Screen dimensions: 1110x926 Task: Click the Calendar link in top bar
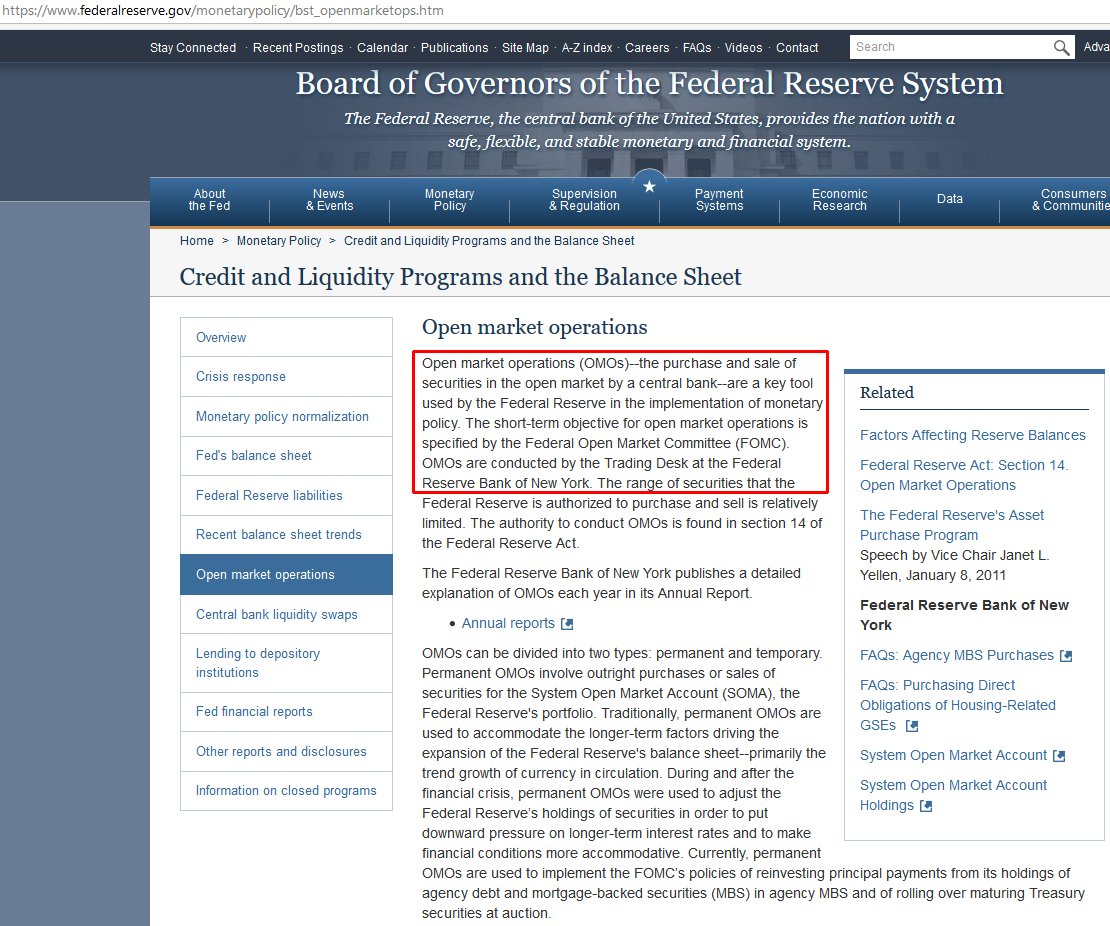click(382, 47)
